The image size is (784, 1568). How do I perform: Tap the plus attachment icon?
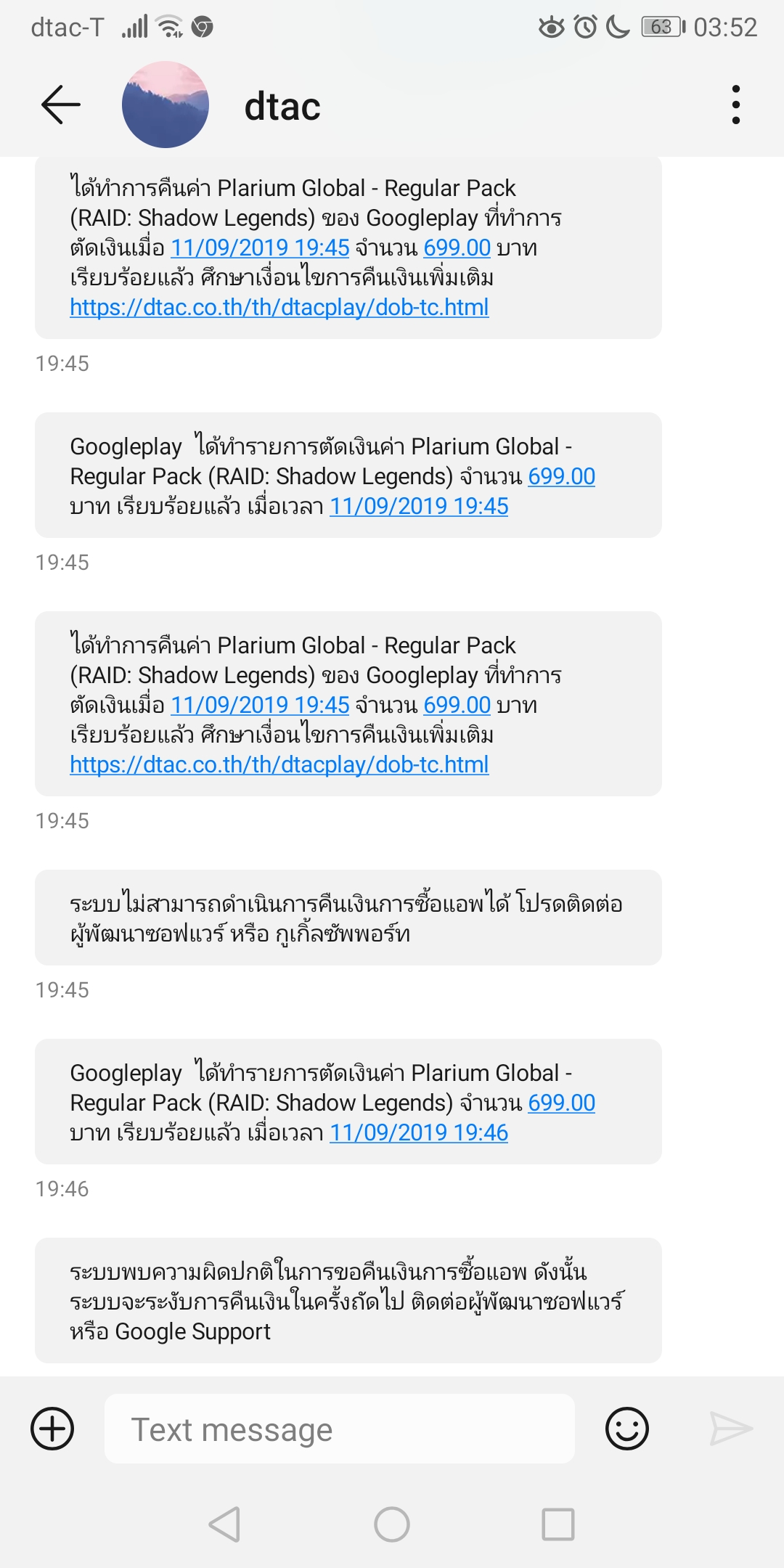click(53, 1429)
